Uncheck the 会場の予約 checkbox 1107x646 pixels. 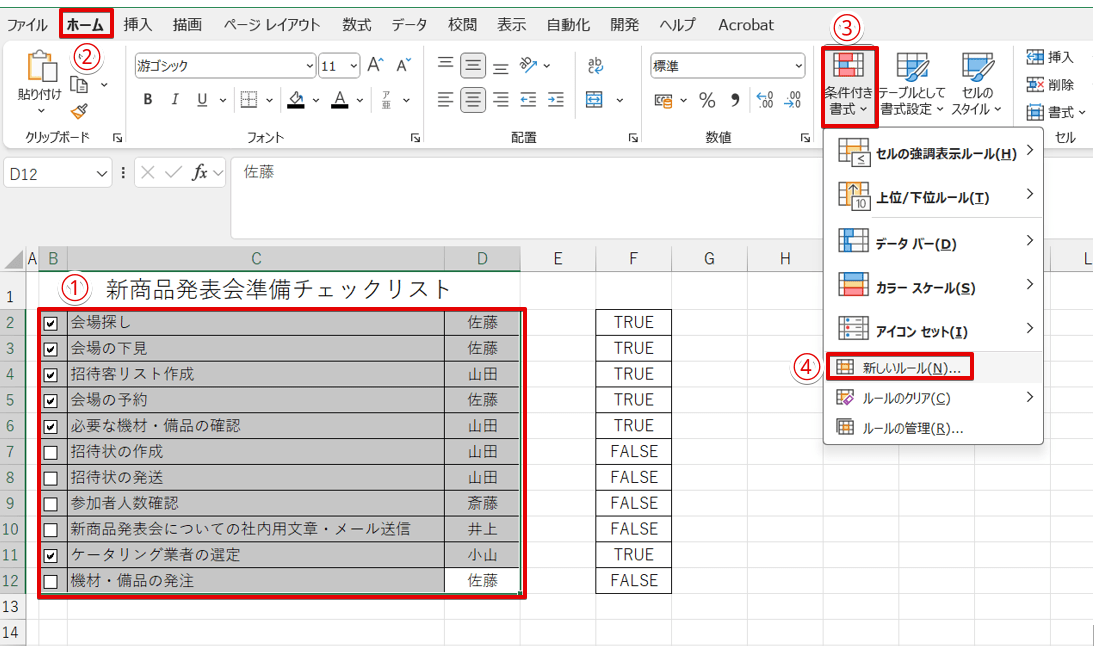coord(51,401)
